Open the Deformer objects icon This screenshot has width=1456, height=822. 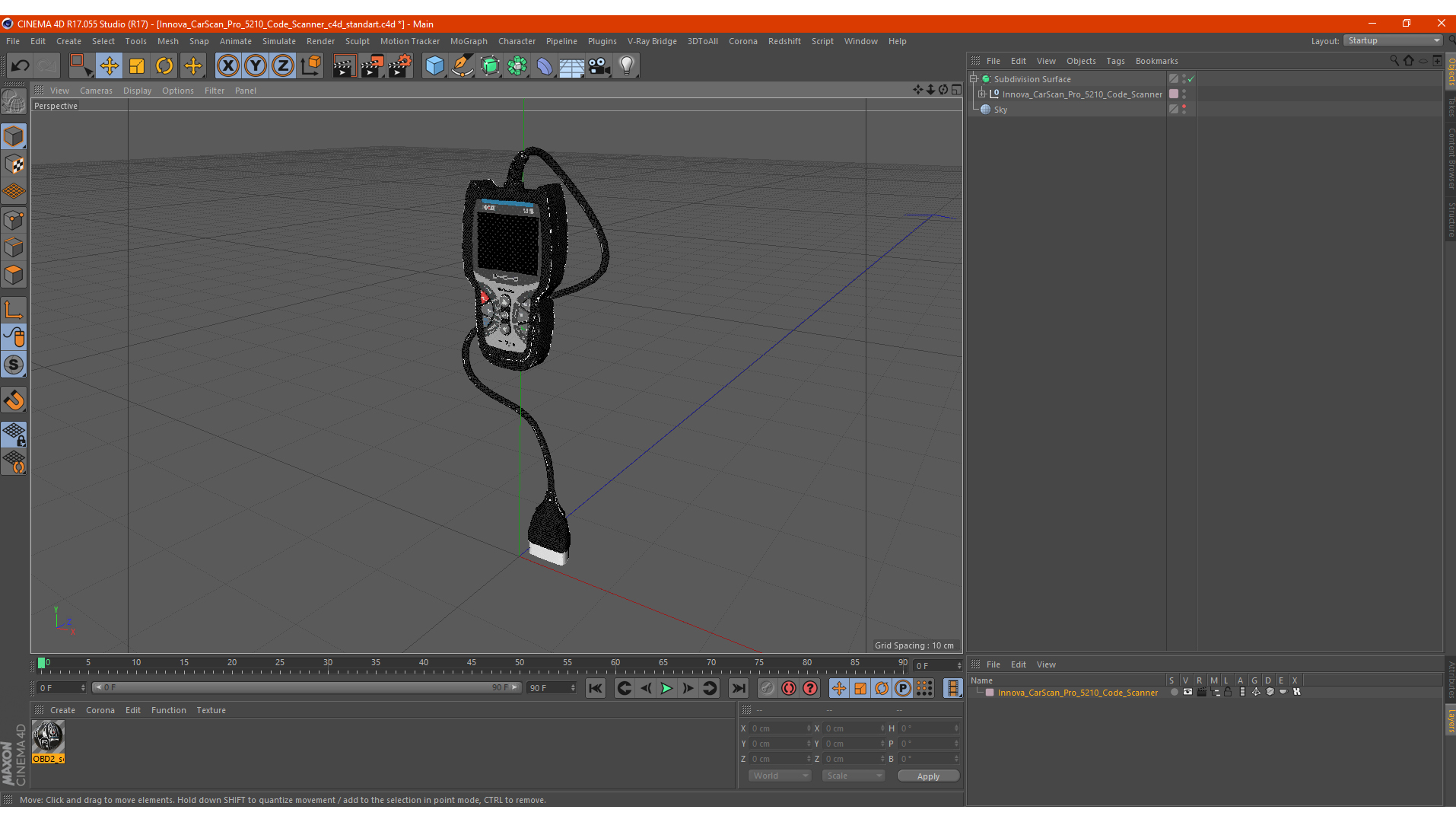545,66
